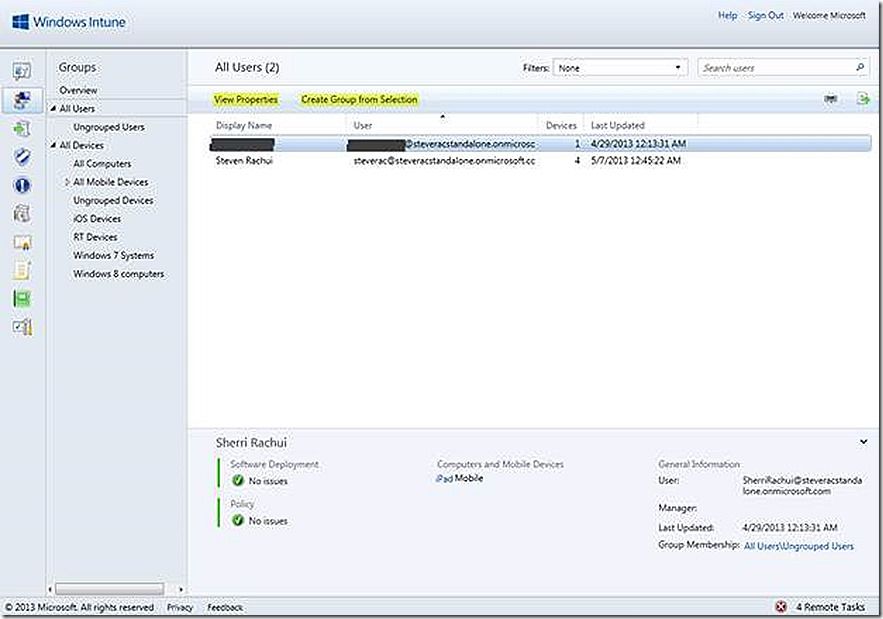Click the magnifier icon in Search users
This screenshot has width=883, height=619.
860,68
